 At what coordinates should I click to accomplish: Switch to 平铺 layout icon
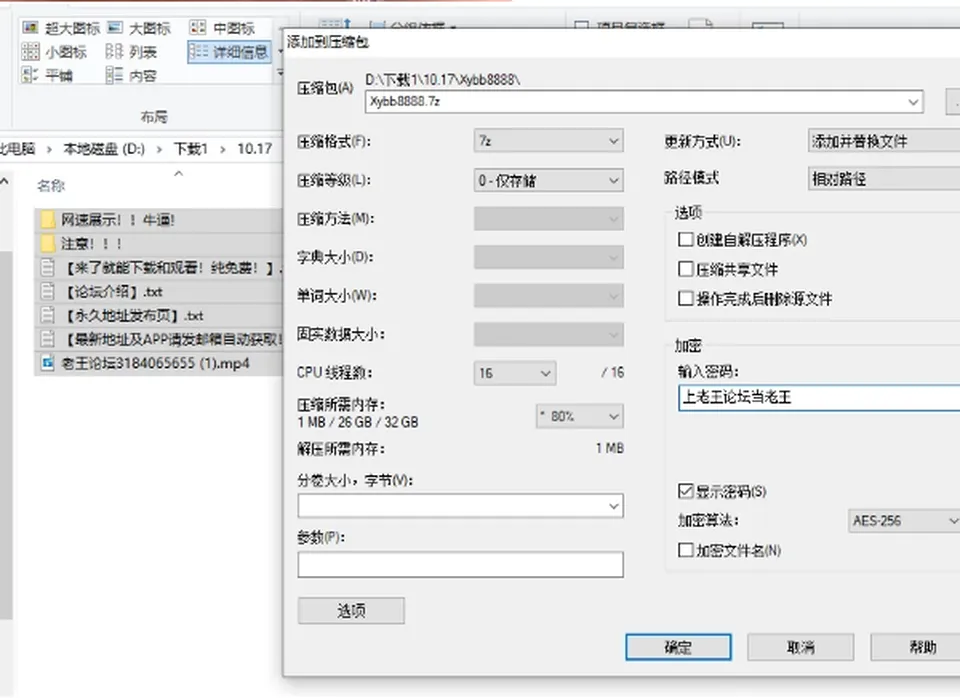click(30, 75)
